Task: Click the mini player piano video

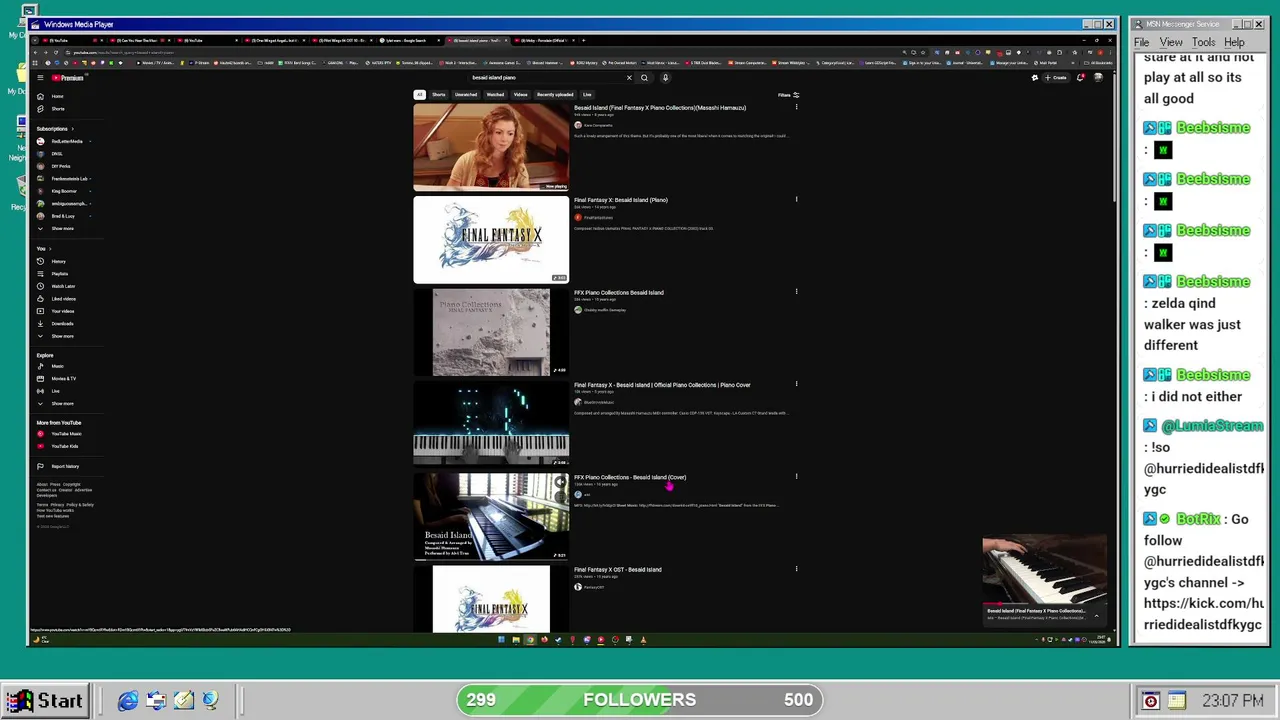Action: pyautogui.click(x=1045, y=571)
